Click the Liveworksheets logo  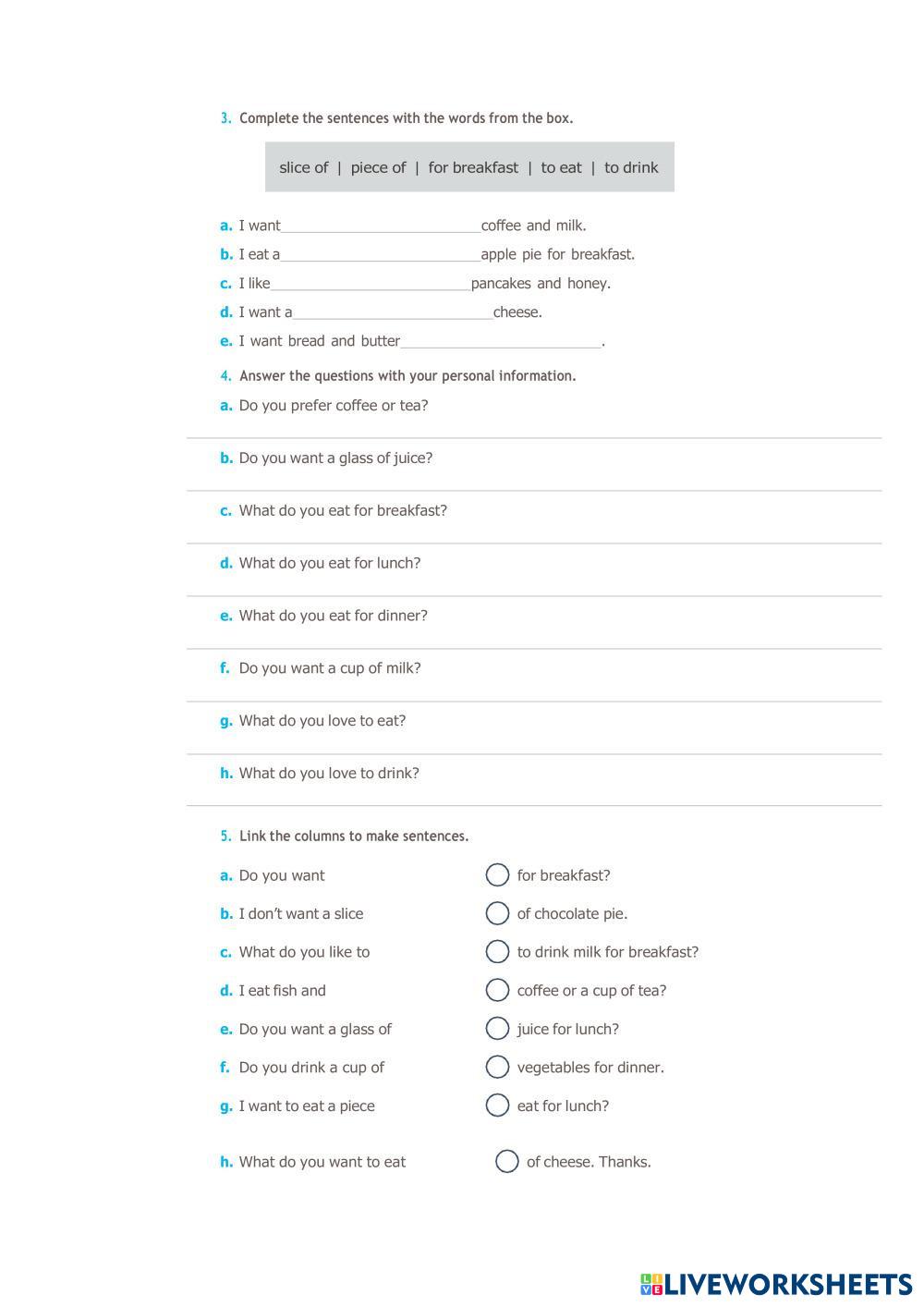point(776,1284)
